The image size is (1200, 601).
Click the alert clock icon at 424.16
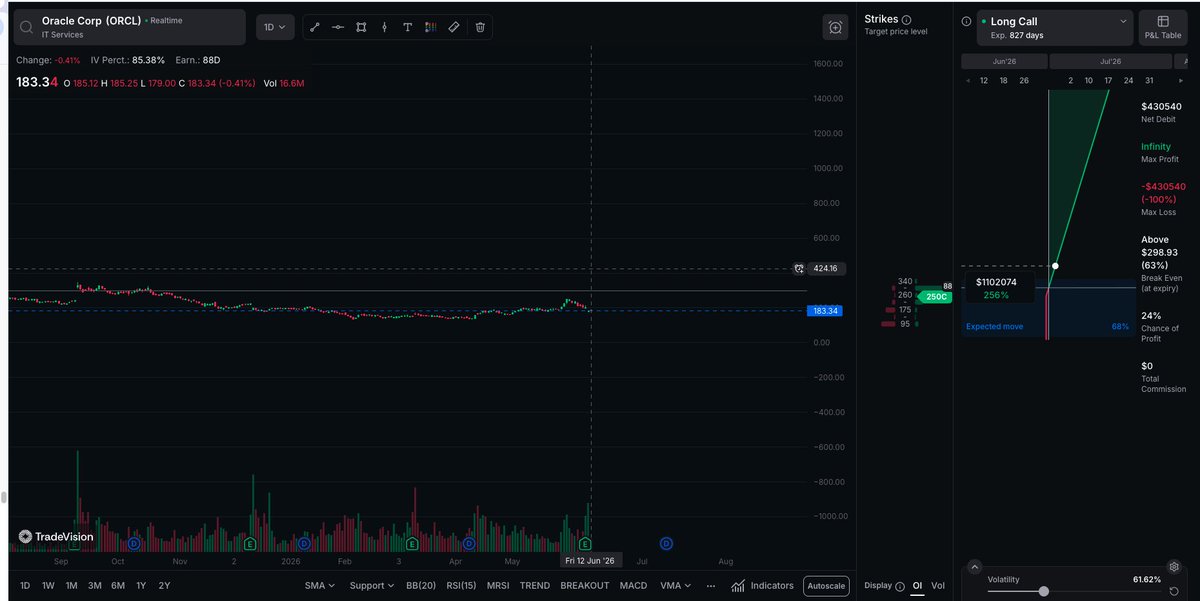(798, 269)
